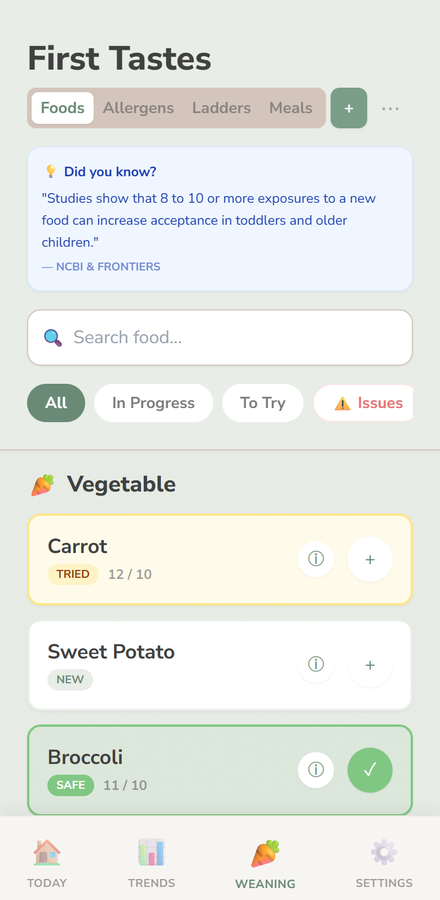This screenshot has width=440, height=900.
Task: Filter foods by In Progress
Action: [x=153, y=403]
